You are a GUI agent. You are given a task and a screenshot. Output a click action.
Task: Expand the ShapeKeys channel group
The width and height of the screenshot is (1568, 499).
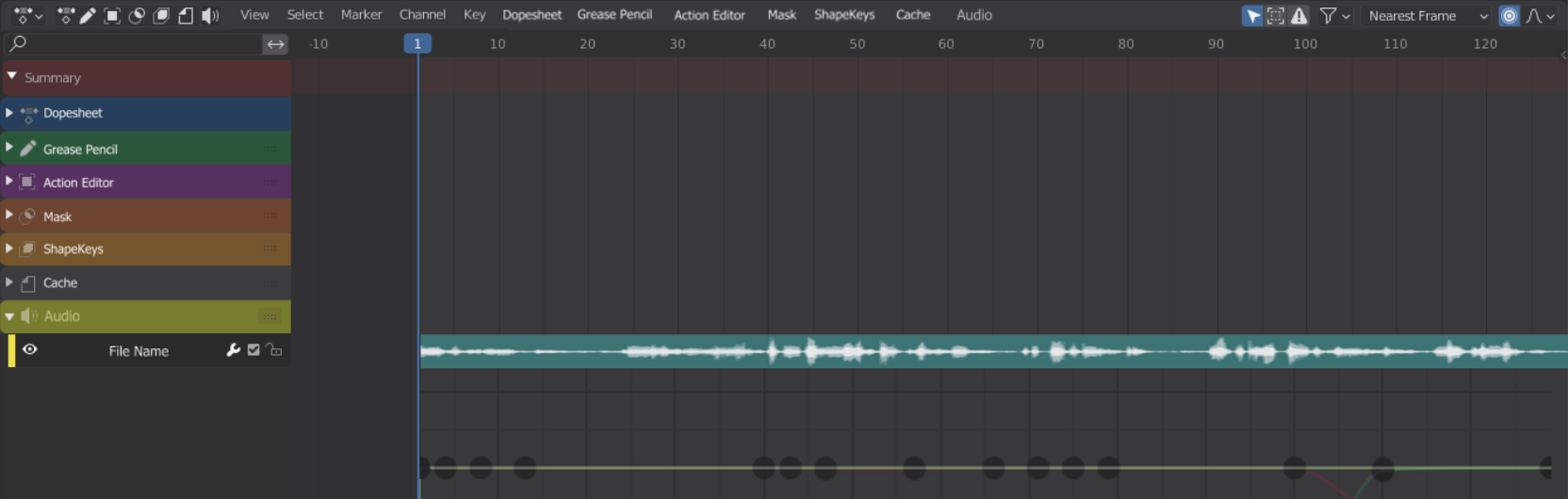tap(9, 249)
